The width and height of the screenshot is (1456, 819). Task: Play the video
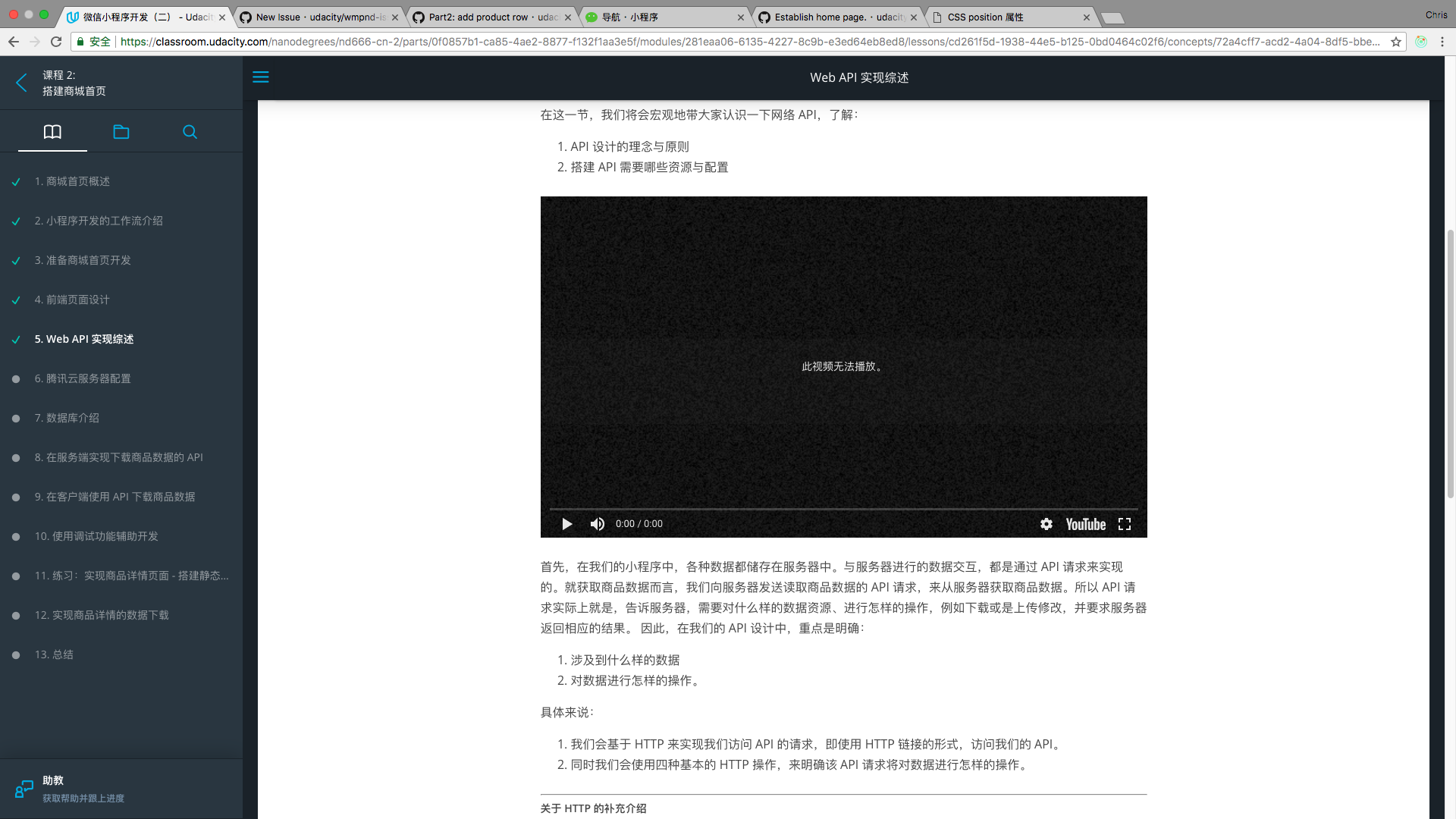tap(566, 524)
